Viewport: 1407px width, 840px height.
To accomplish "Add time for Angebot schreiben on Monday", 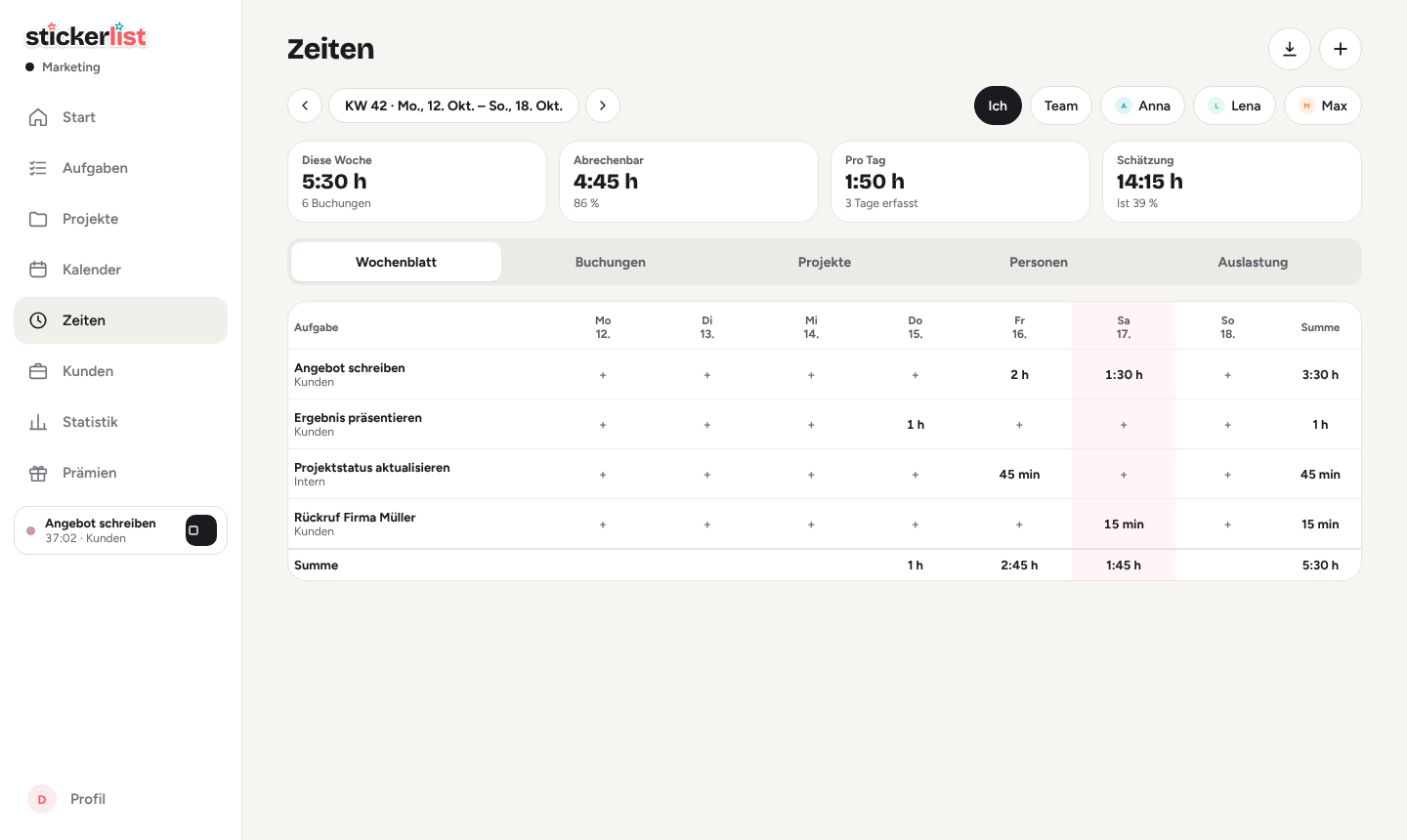I will tap(603, 375).
